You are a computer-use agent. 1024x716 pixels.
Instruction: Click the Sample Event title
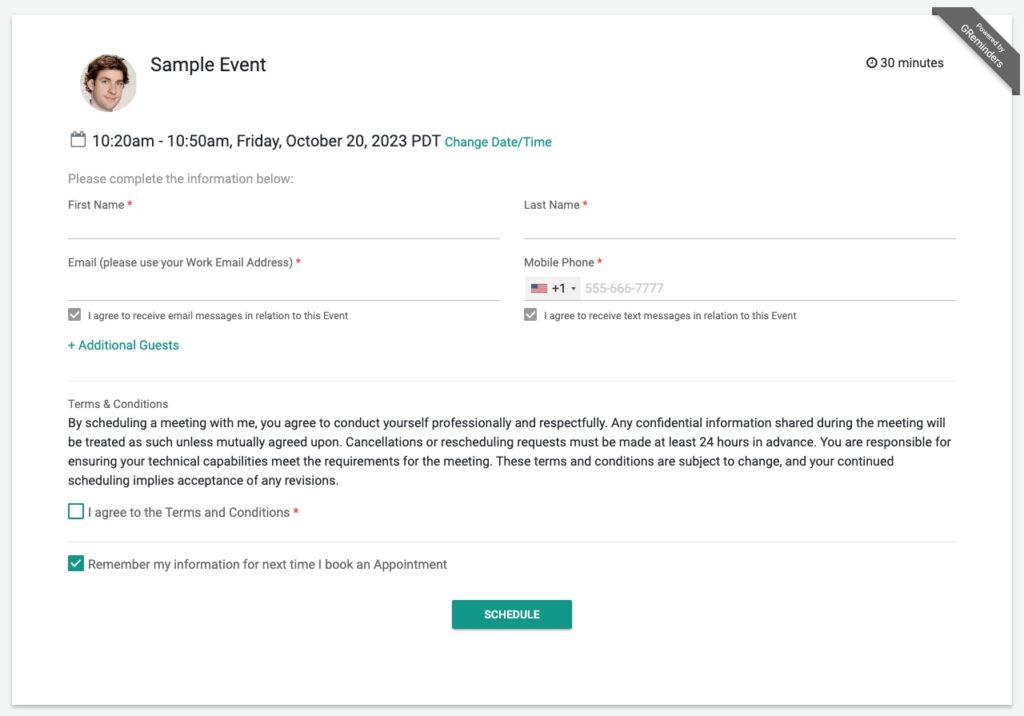coord(208,65)
